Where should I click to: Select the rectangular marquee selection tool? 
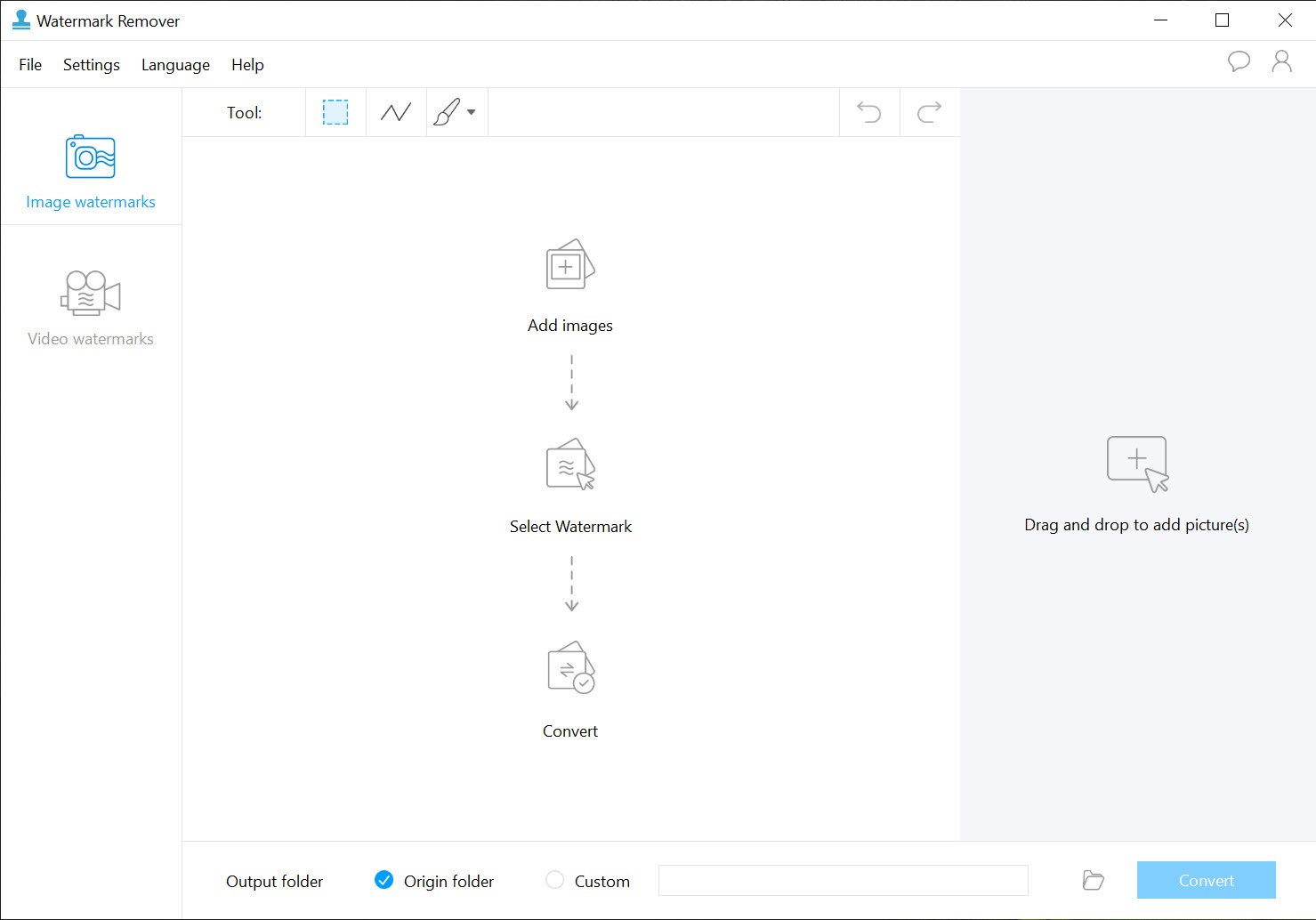[x=335, y=112]
